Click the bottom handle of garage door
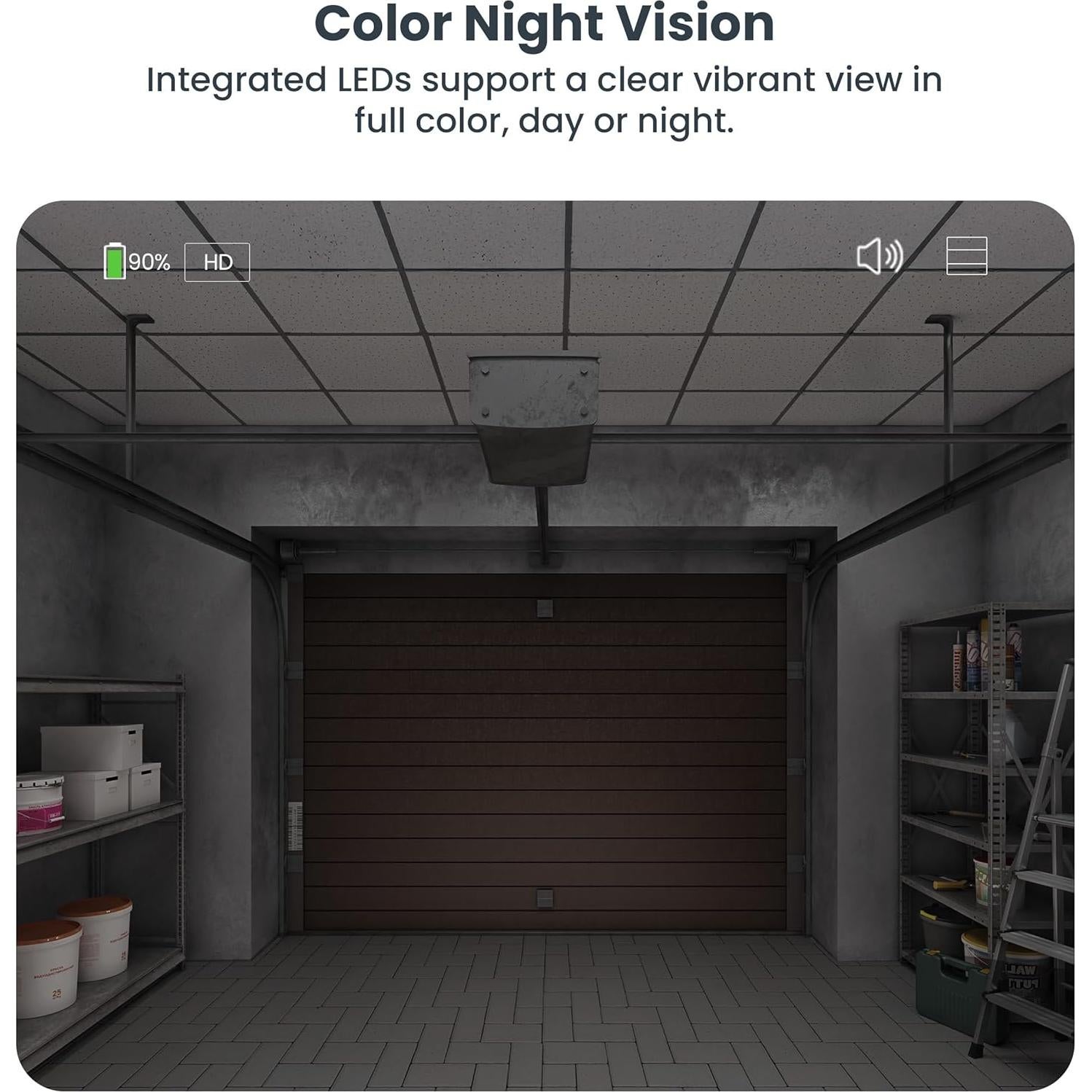The height and width of the screenshot is (1092, 1092). (x=545, y=898)
